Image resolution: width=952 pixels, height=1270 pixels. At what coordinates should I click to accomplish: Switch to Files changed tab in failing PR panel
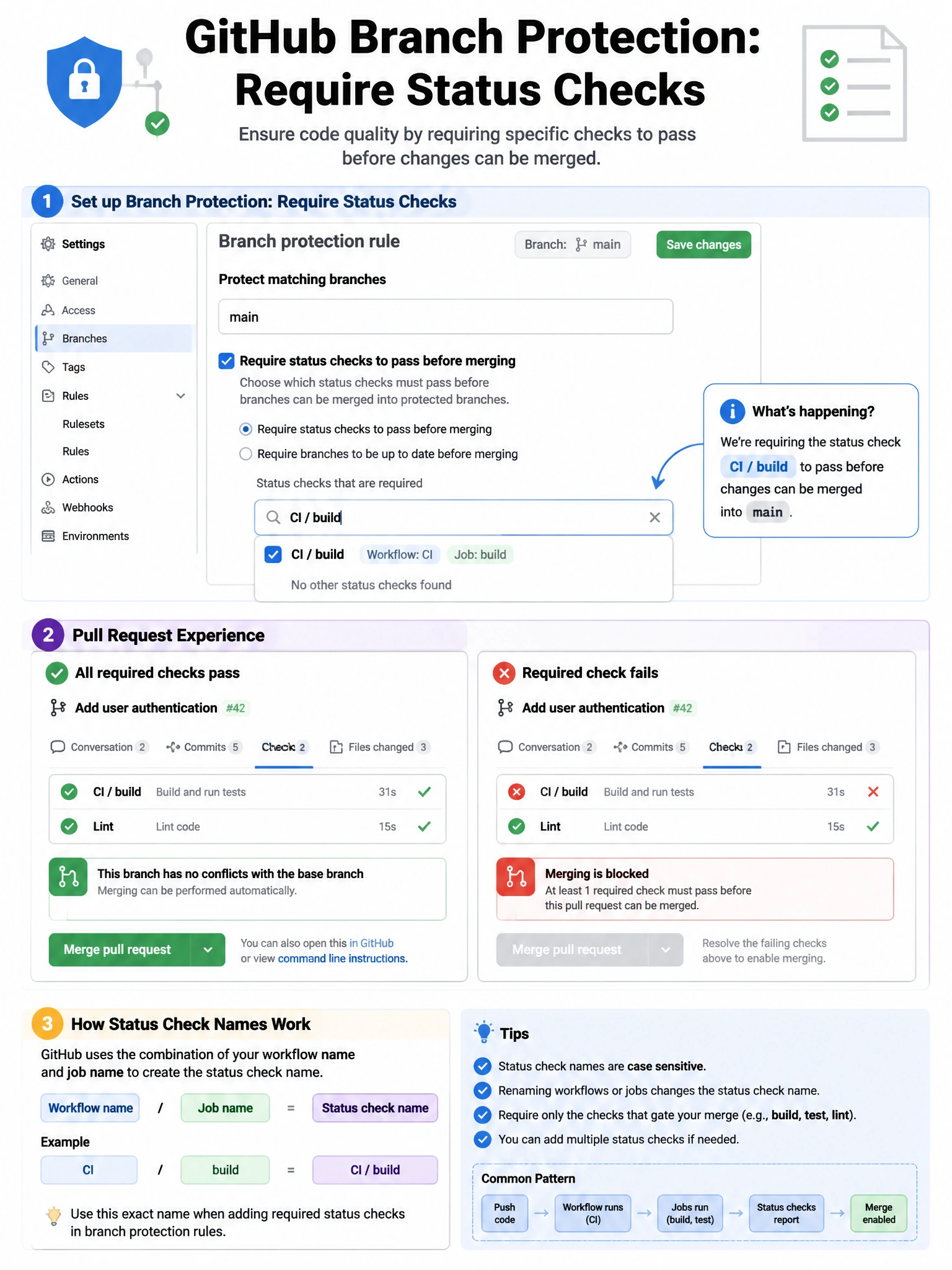click(829, 747)
